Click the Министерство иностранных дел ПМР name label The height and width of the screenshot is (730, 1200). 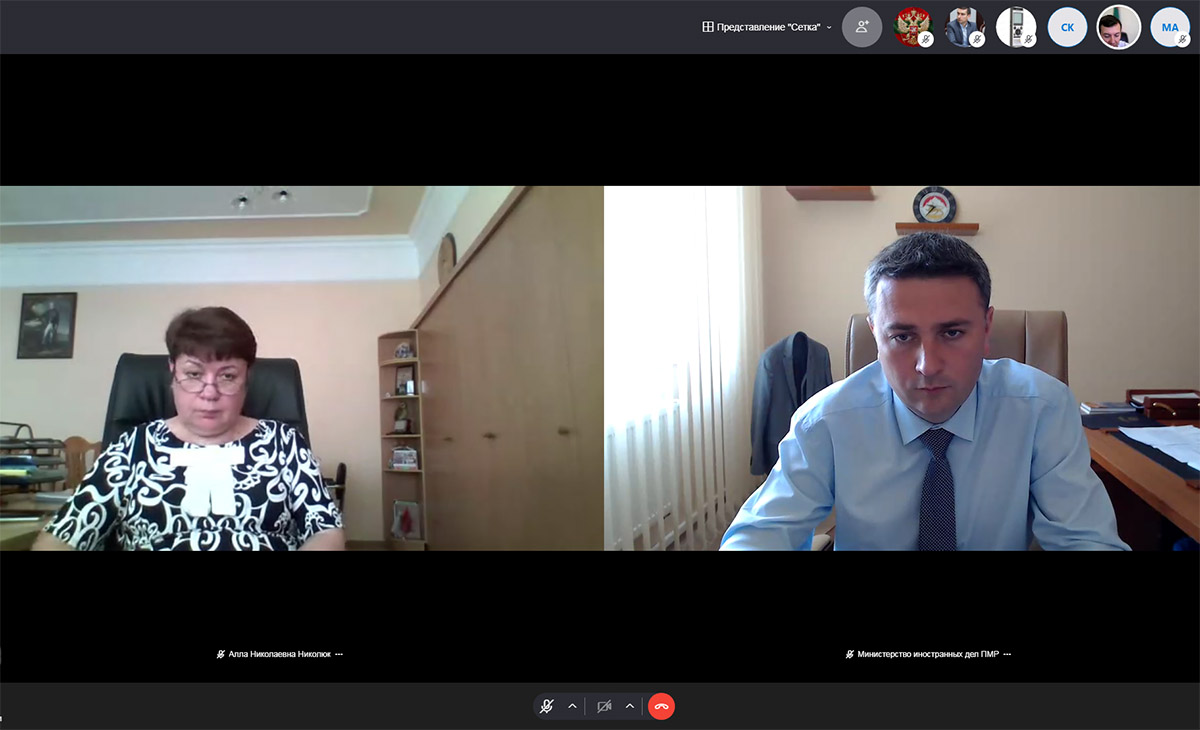pos(927,654)
